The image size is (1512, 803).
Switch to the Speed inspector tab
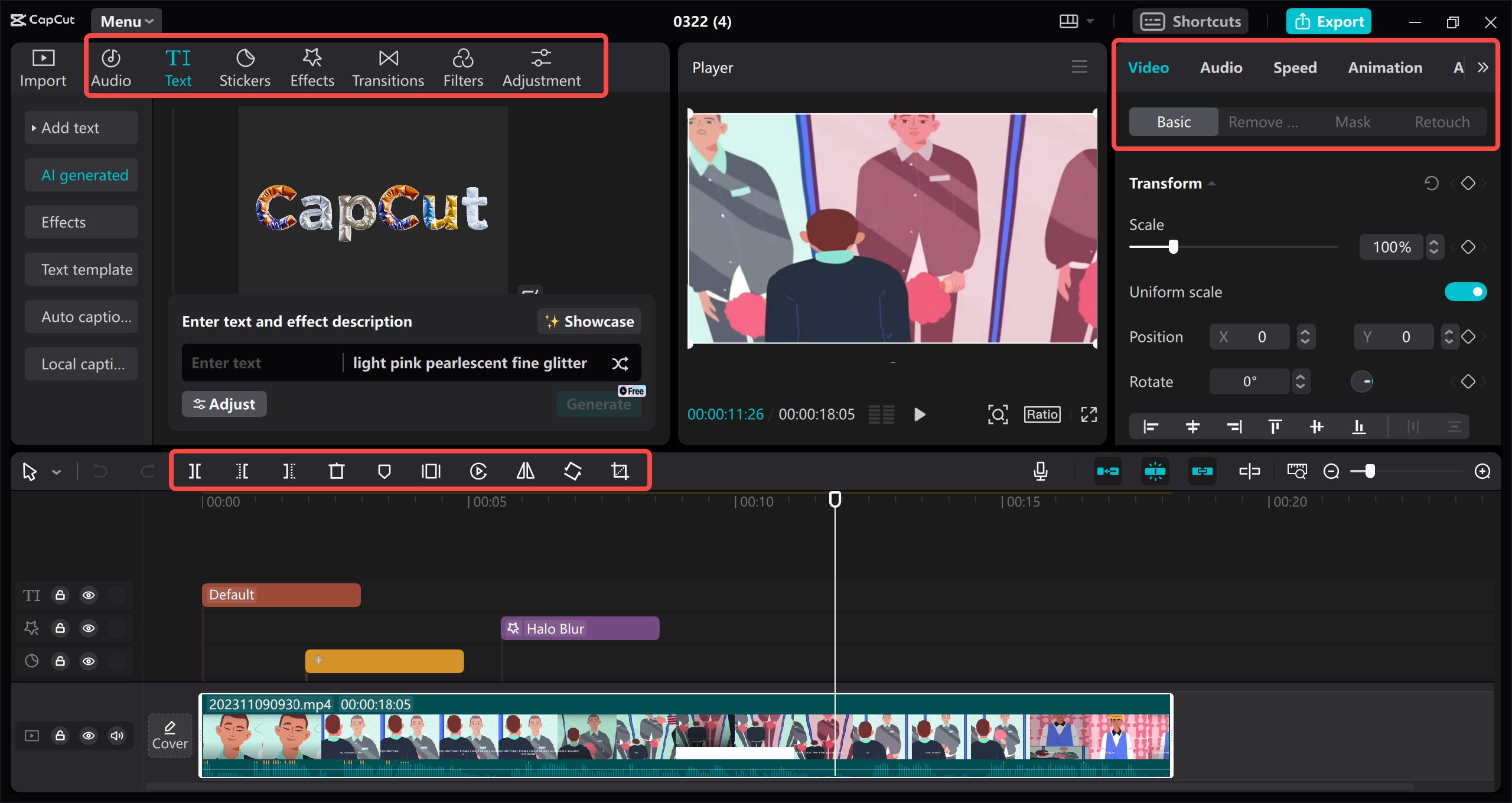click(1295, 68)
